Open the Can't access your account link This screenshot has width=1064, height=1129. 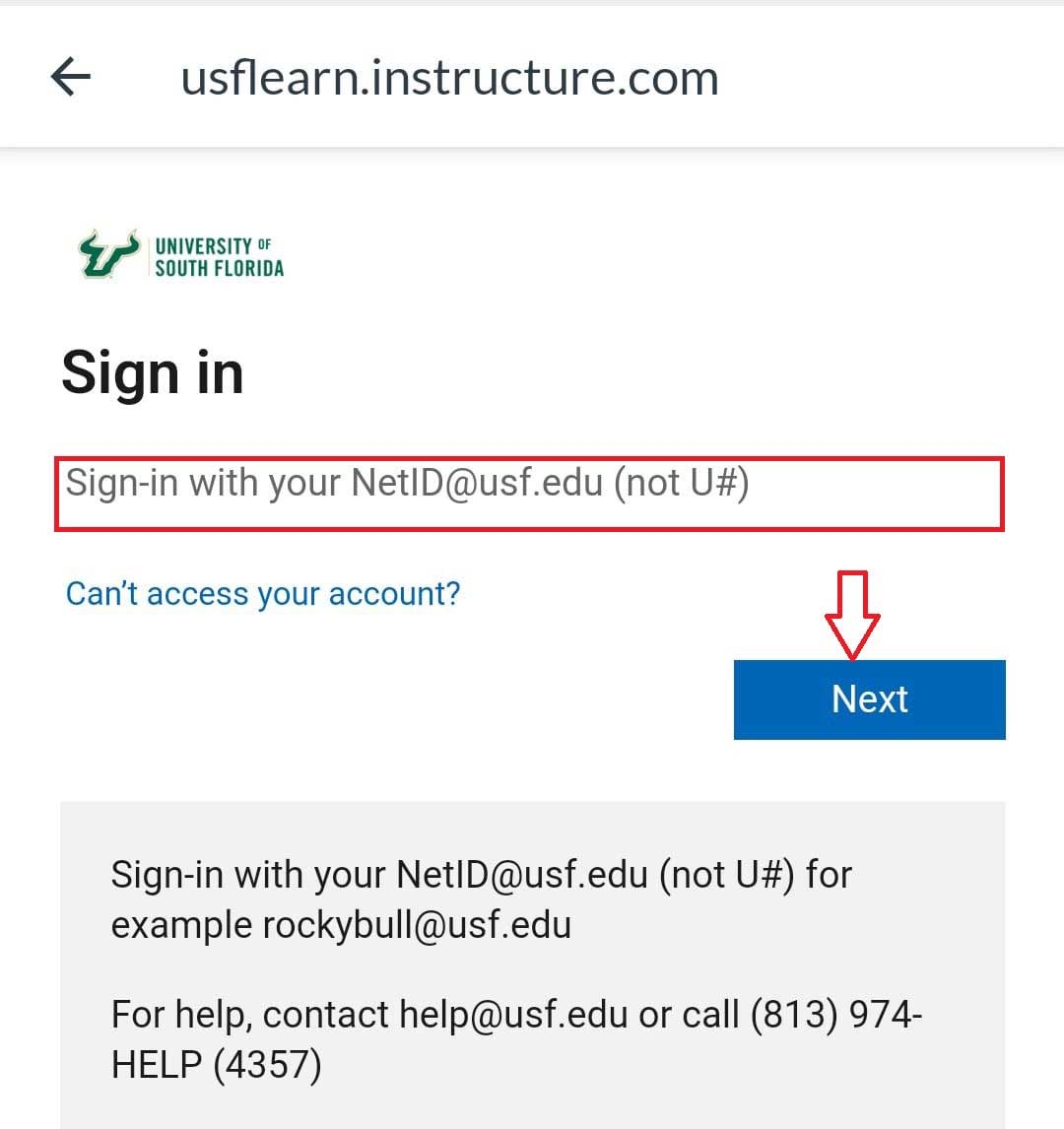pos(263,594)
